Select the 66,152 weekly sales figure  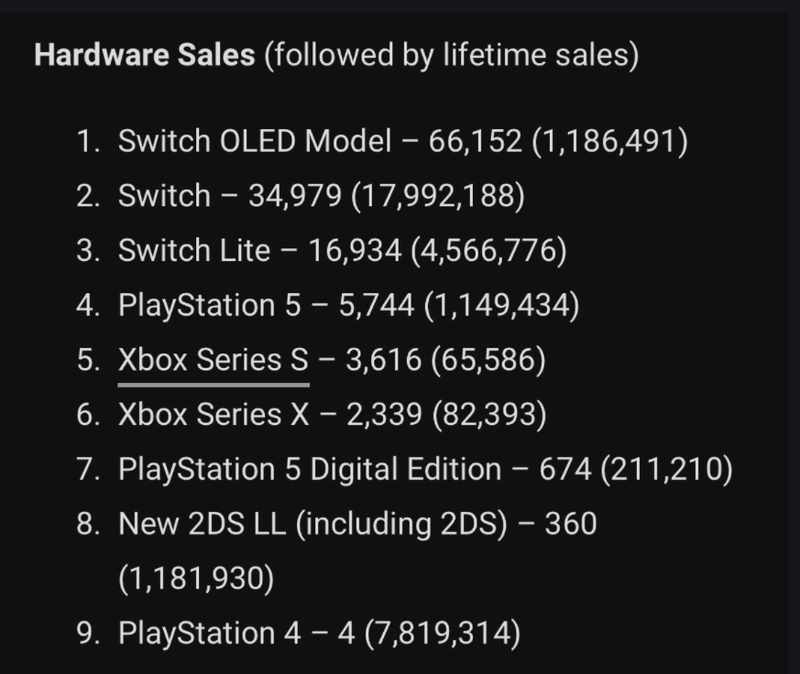(x=475, y=142)
